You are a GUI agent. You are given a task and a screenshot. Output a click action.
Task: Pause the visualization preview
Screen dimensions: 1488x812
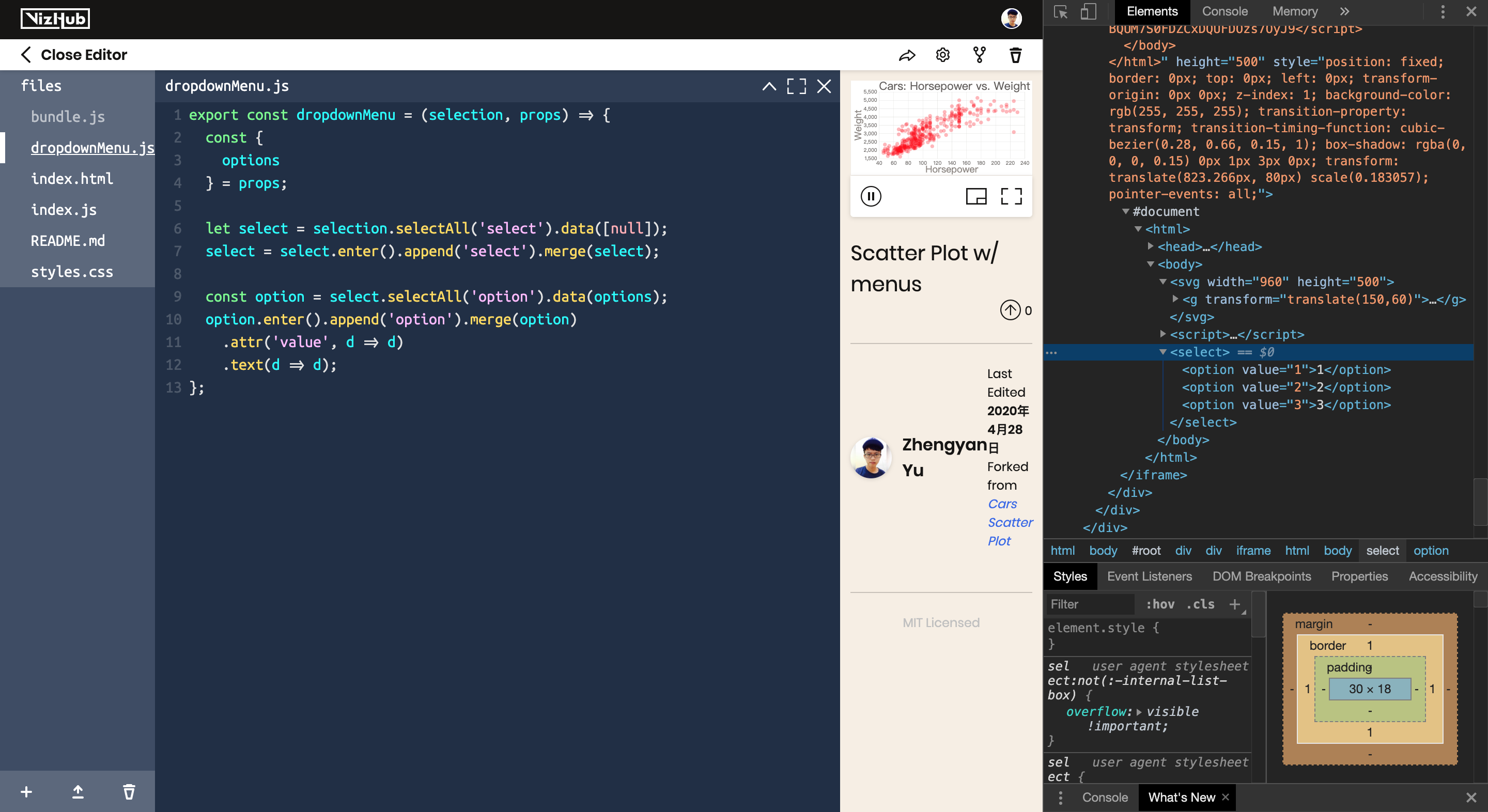pyautogui.click(x=871, y=196)
